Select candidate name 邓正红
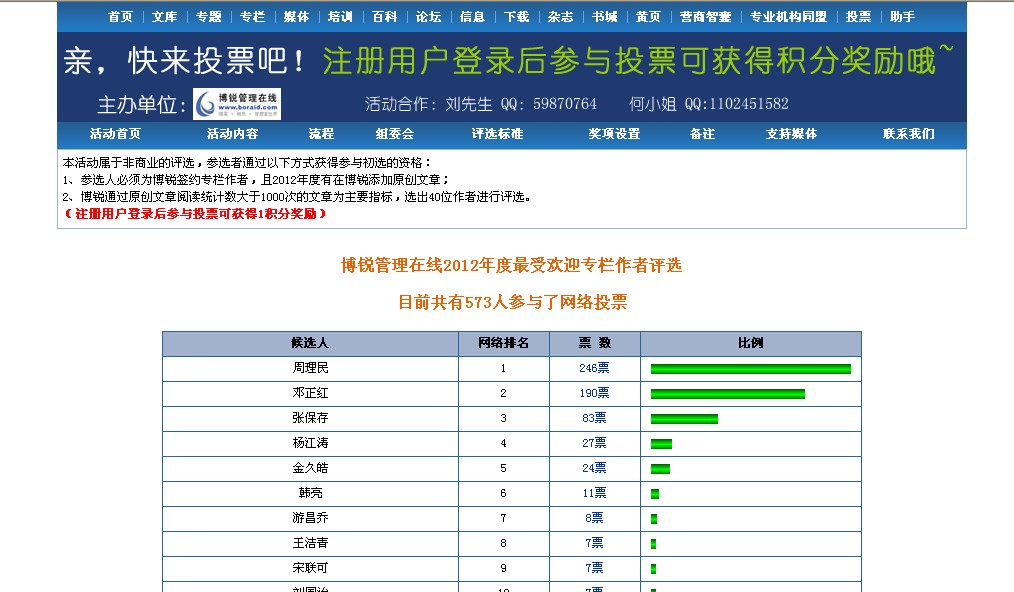 point(310,393)
